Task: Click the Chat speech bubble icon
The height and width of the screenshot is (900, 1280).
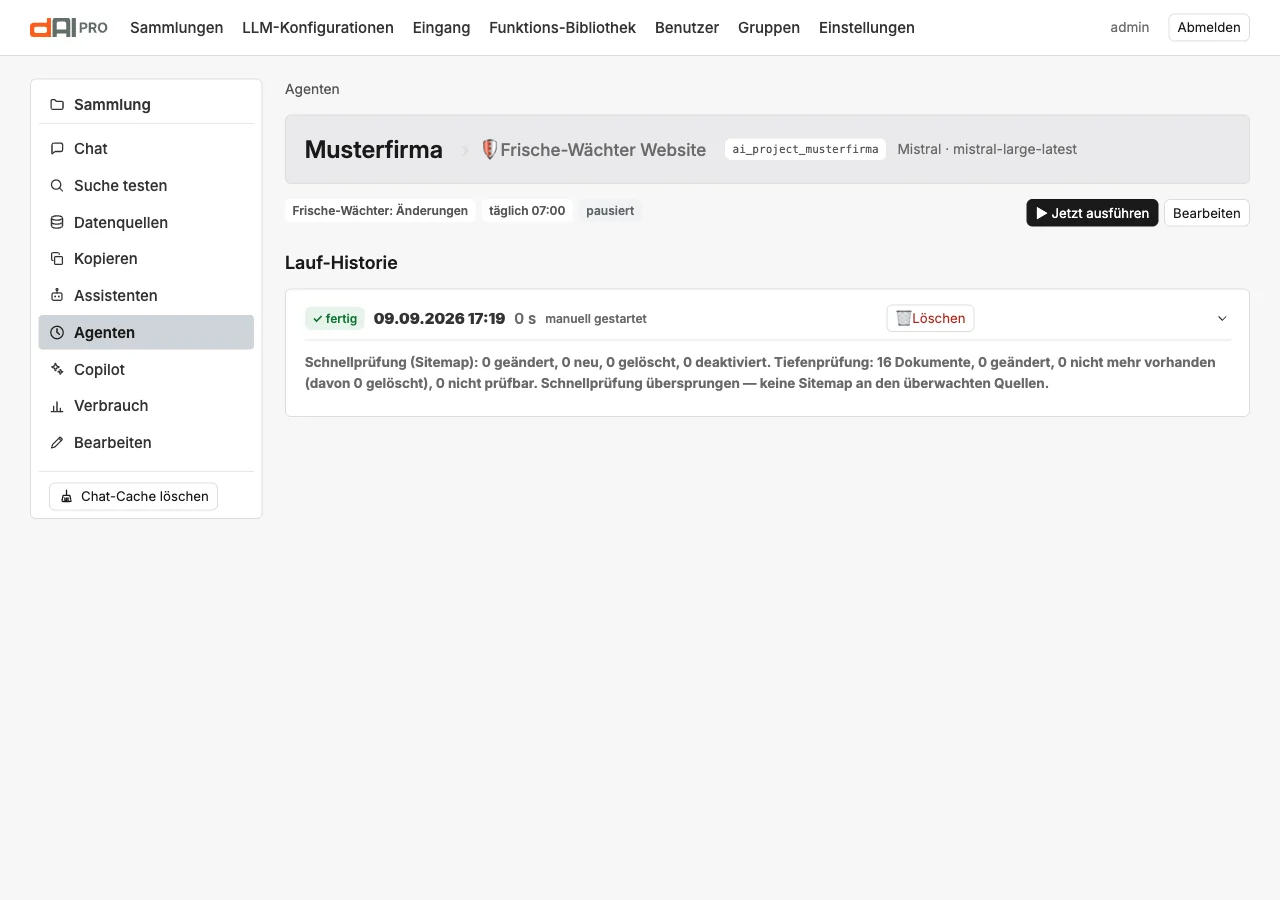Action: point(57,149)
